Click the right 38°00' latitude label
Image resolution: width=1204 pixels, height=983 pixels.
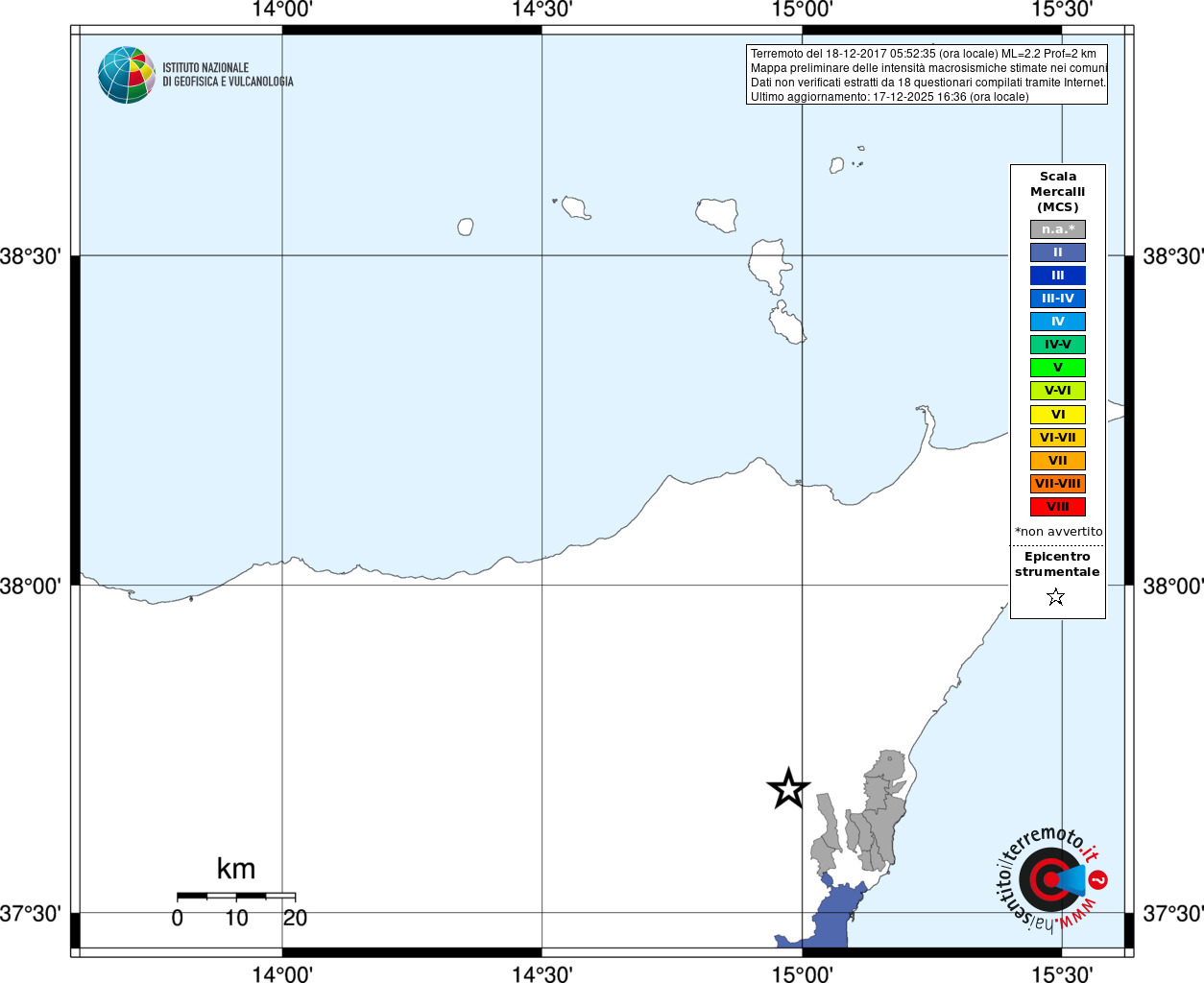1173,586
